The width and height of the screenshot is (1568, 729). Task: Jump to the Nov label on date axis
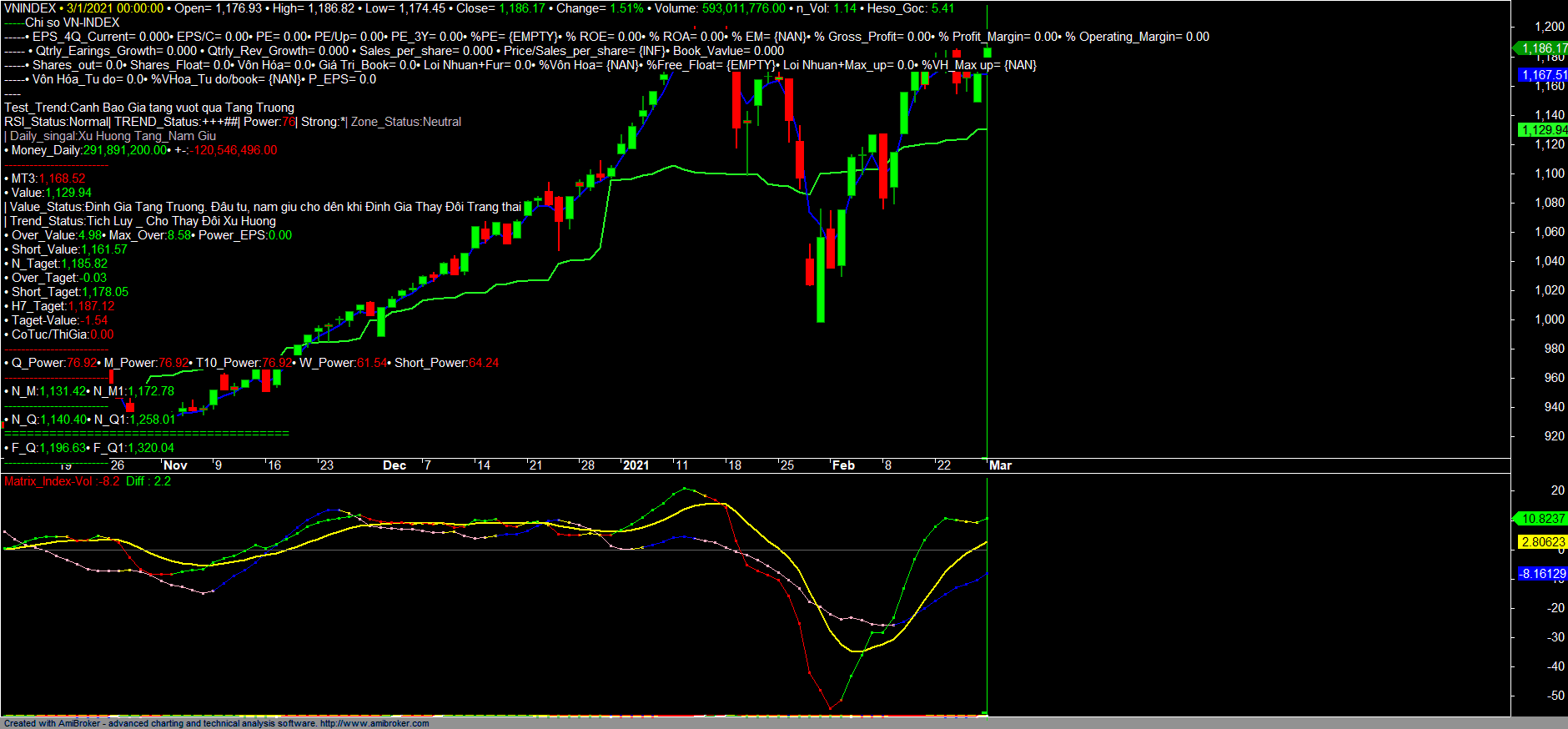coord(175,465)
